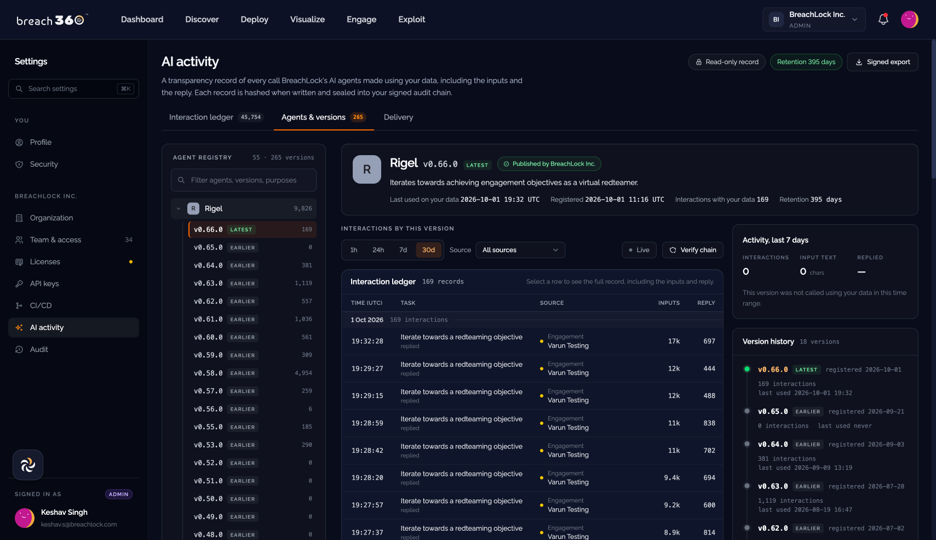Select version v0.58.0 in registry
Screen dimensions: 936x540
[253, 373]
